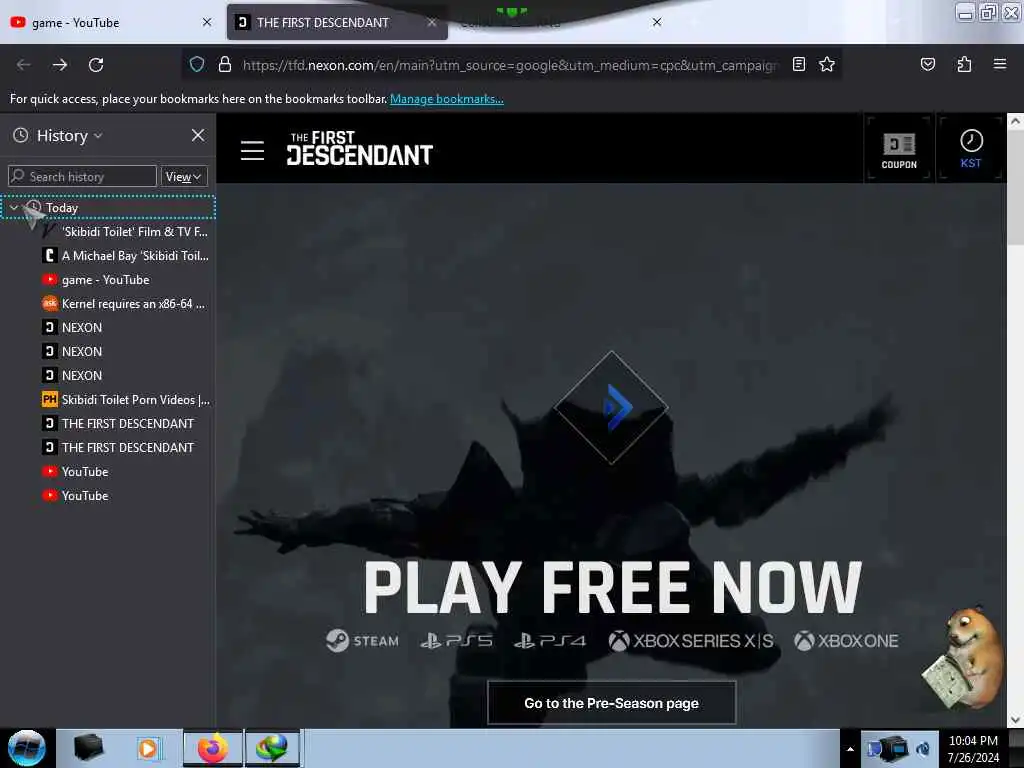Open the first THE FIRST DESCENDANT history entry
This screenshot has width=1024, height=768.
[118, 423]
